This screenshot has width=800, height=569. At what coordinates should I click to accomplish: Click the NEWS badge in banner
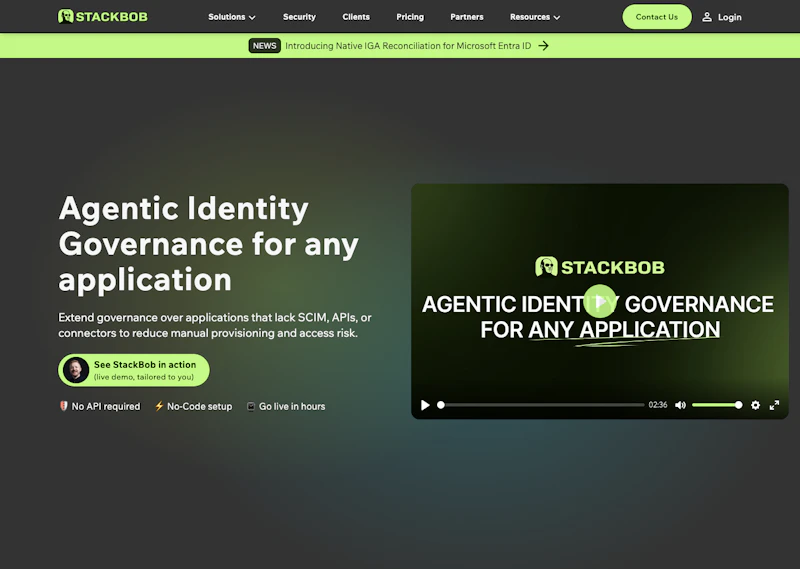click(x=264, y=46)
